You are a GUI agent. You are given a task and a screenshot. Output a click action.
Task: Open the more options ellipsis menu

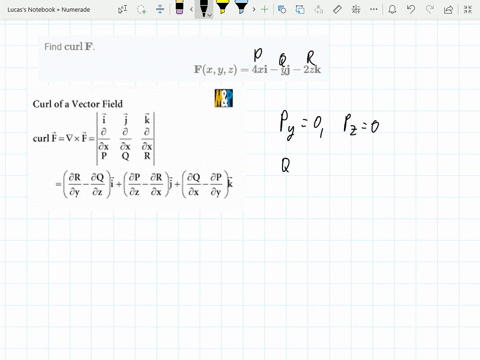pos(374,9)
